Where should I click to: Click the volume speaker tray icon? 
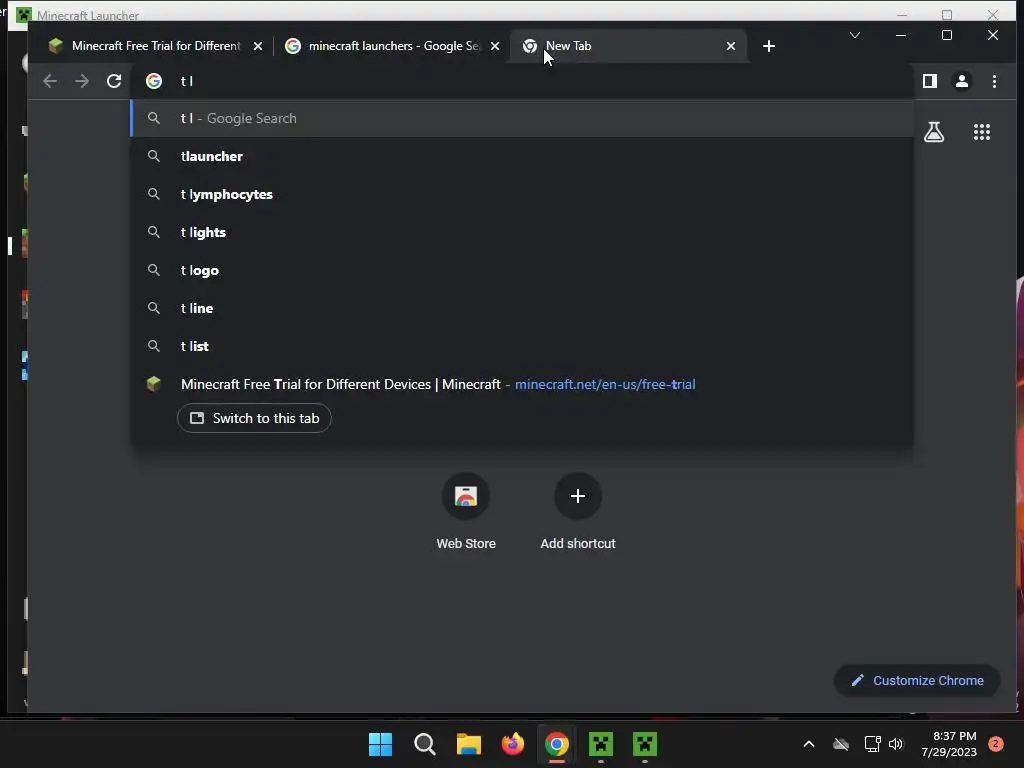[x=896, y=744]
